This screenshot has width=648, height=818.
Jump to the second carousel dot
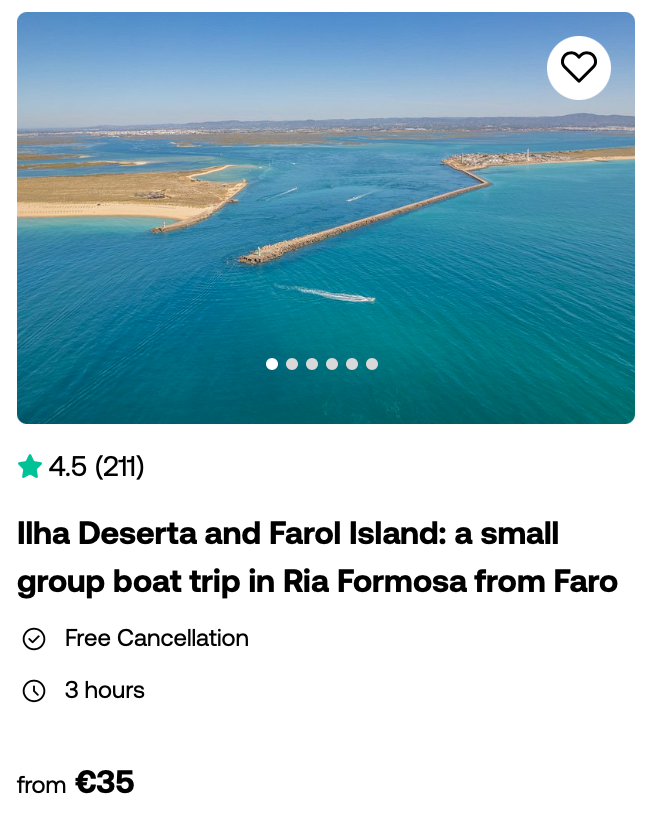click(x=292, y=364)
